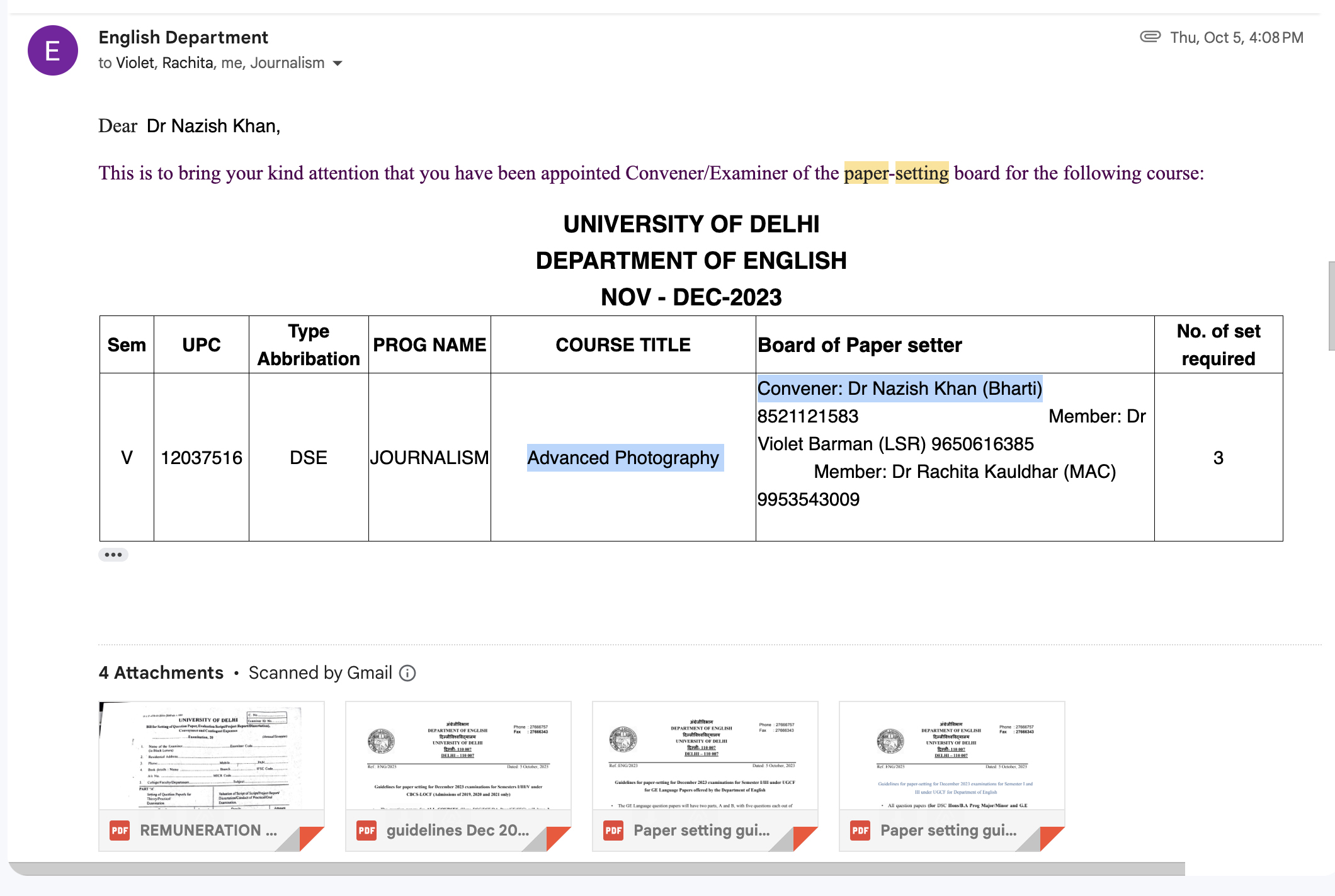This screenshot has height=896, width=1335.
Task: Click Scanned by Gmail info icon
Action: pyautogui.click(x=408, y=673)
